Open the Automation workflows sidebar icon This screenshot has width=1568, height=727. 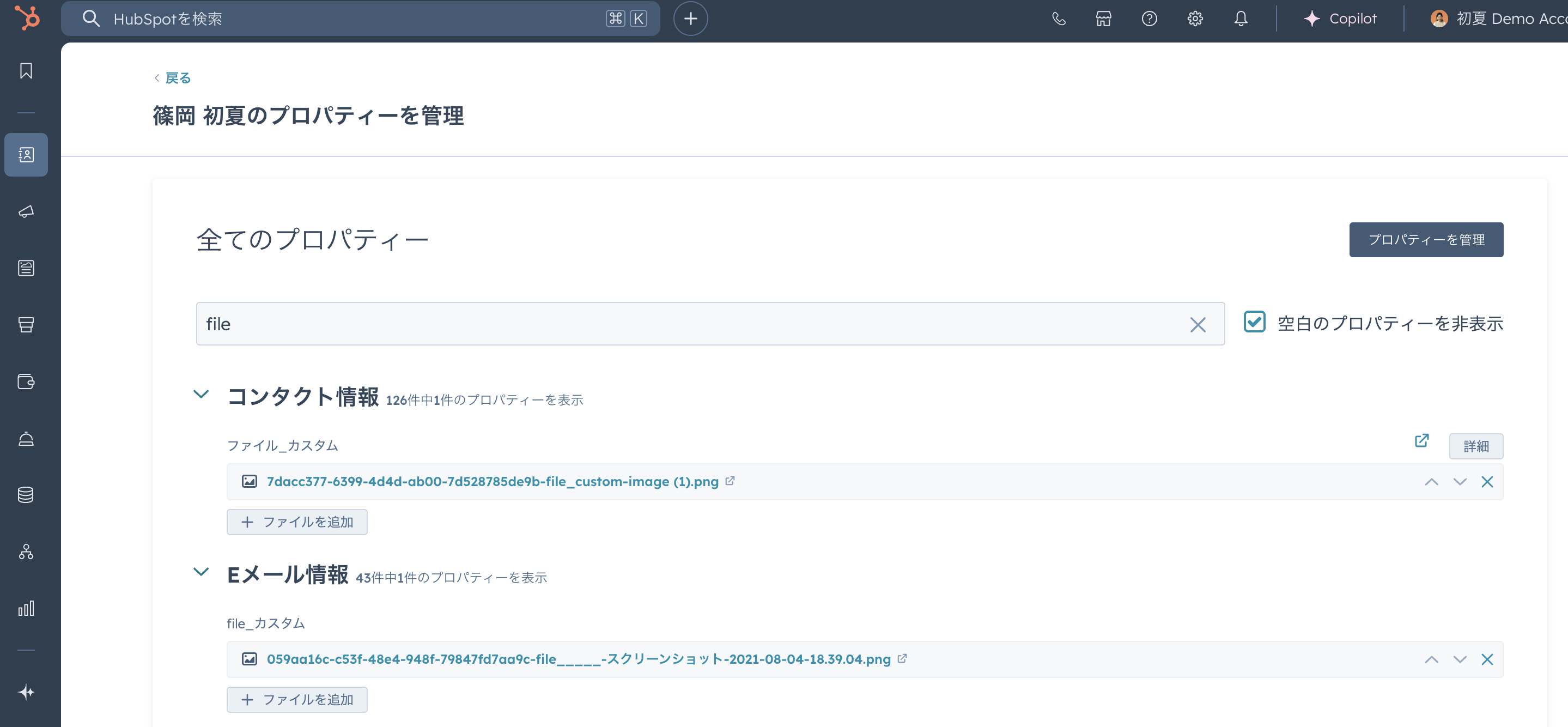26,552
